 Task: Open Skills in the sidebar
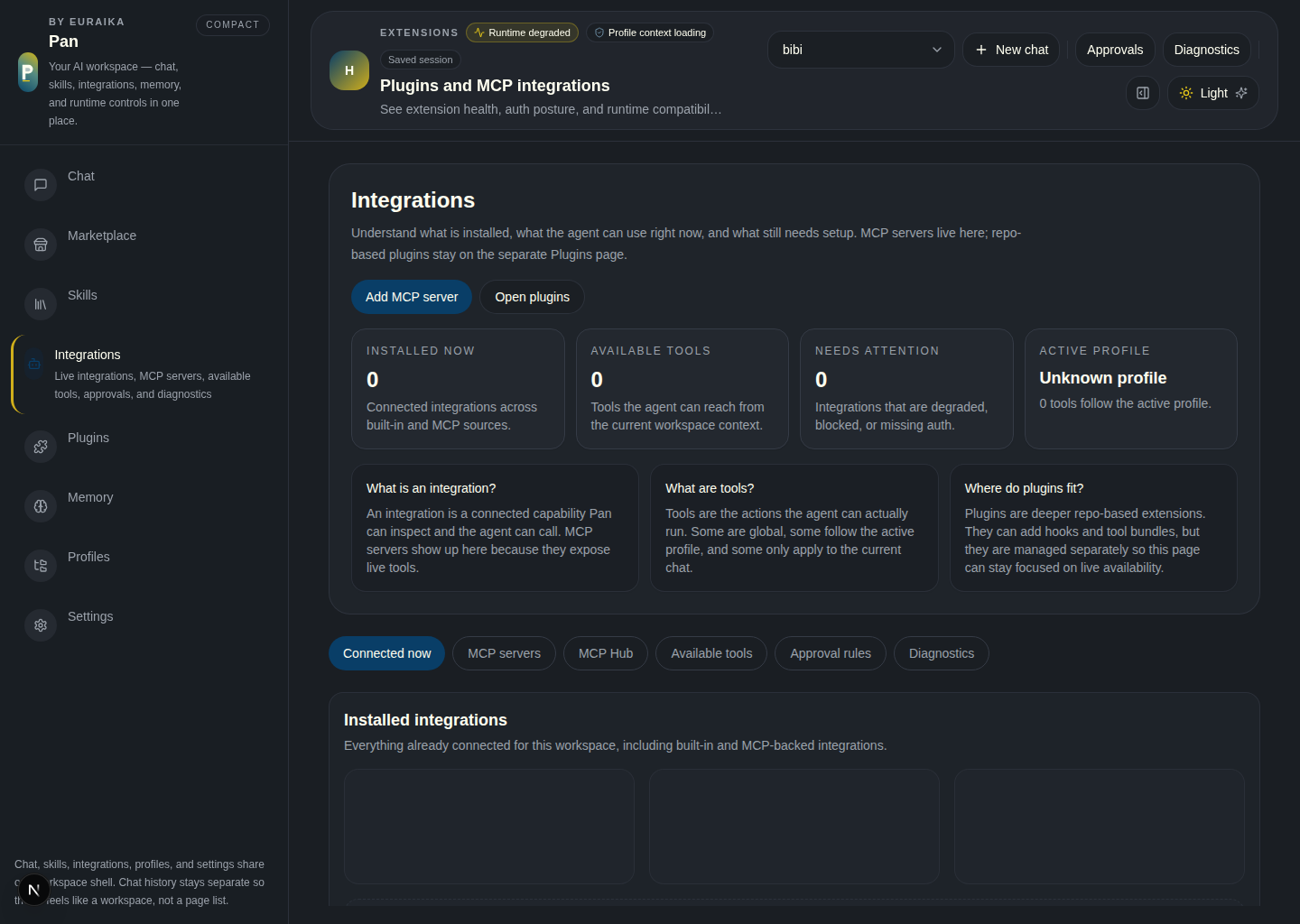pyautogui.click(x=144, y=304)
